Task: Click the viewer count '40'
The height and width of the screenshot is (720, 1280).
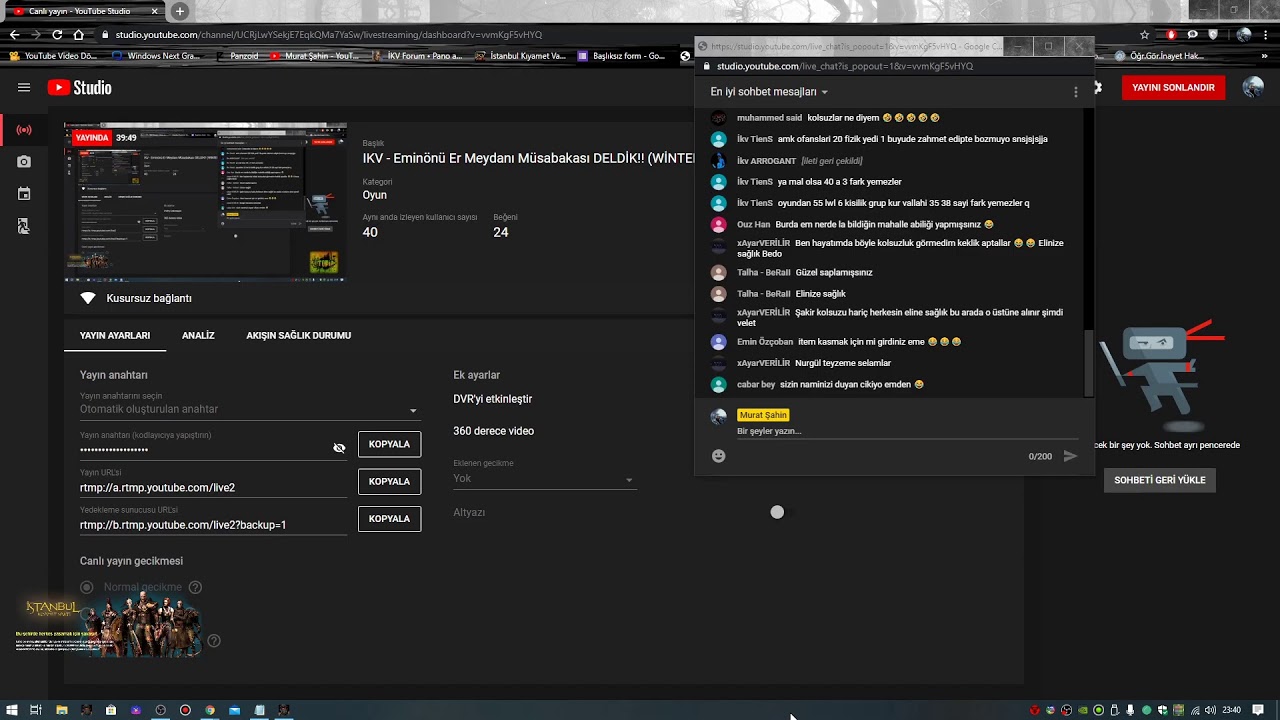Action: pyautogui.click(x=370, y=232)
